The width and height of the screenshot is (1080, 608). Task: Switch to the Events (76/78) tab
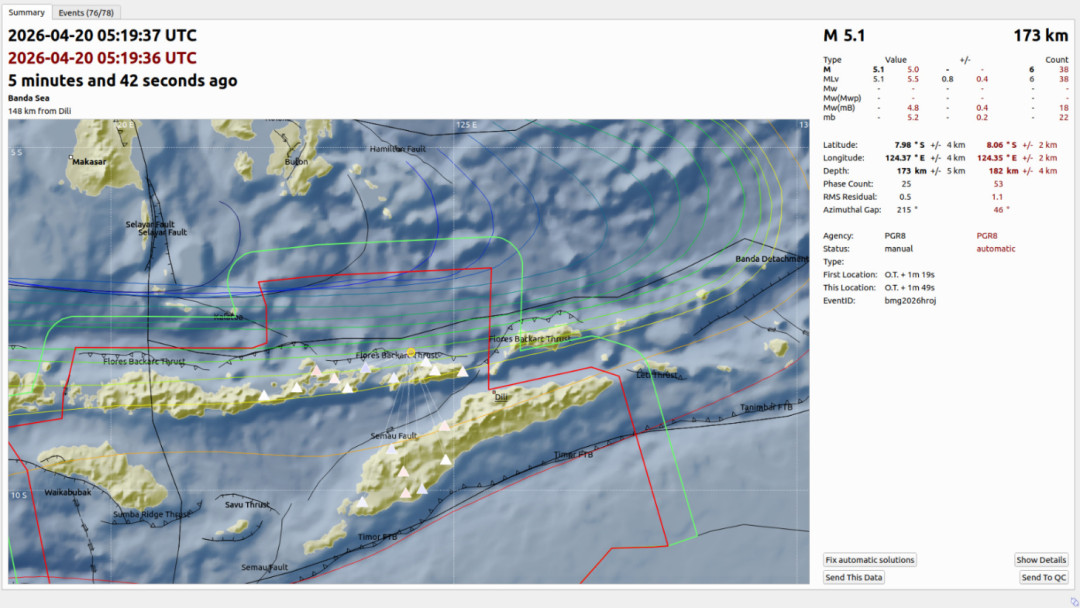[85, 13]
